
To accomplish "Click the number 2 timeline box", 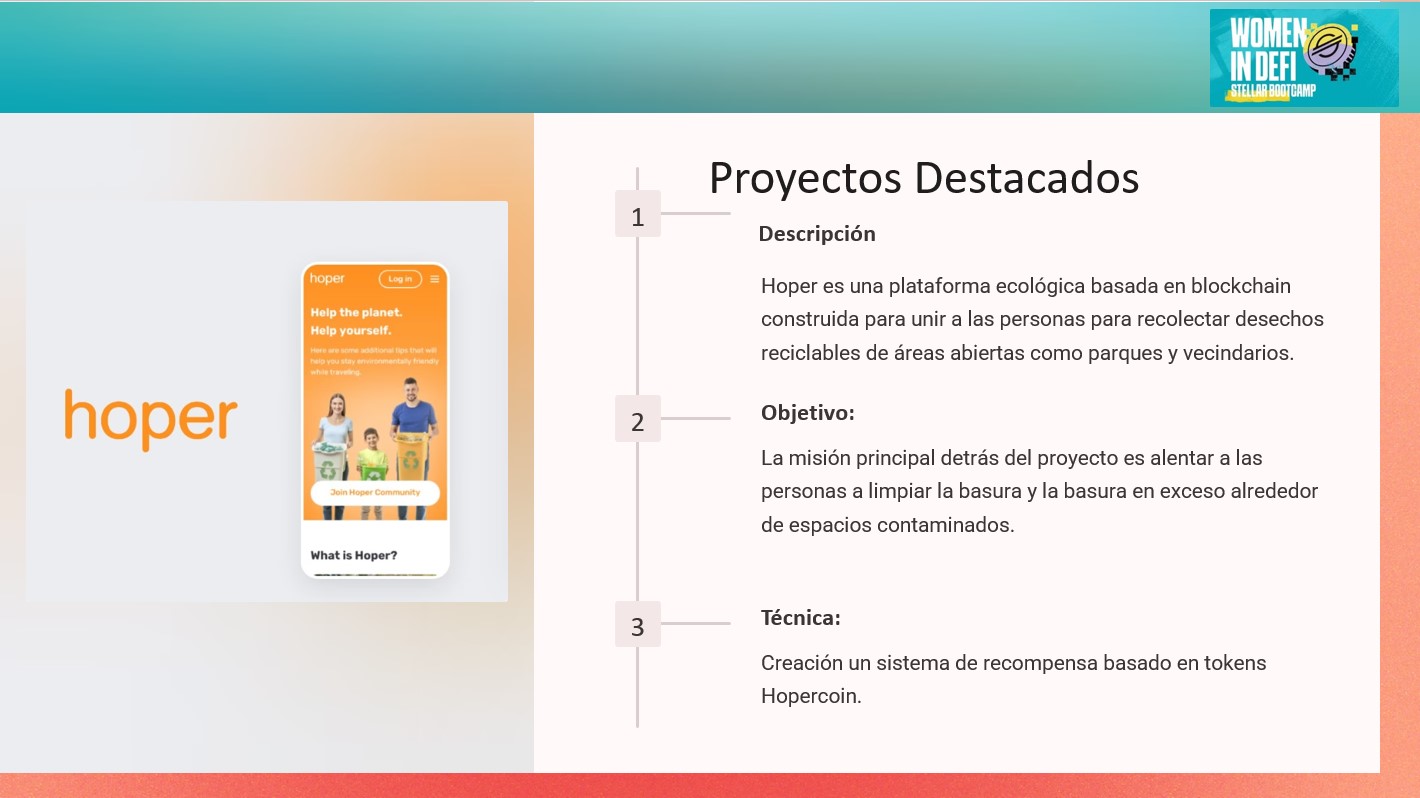I will point(638,419).
